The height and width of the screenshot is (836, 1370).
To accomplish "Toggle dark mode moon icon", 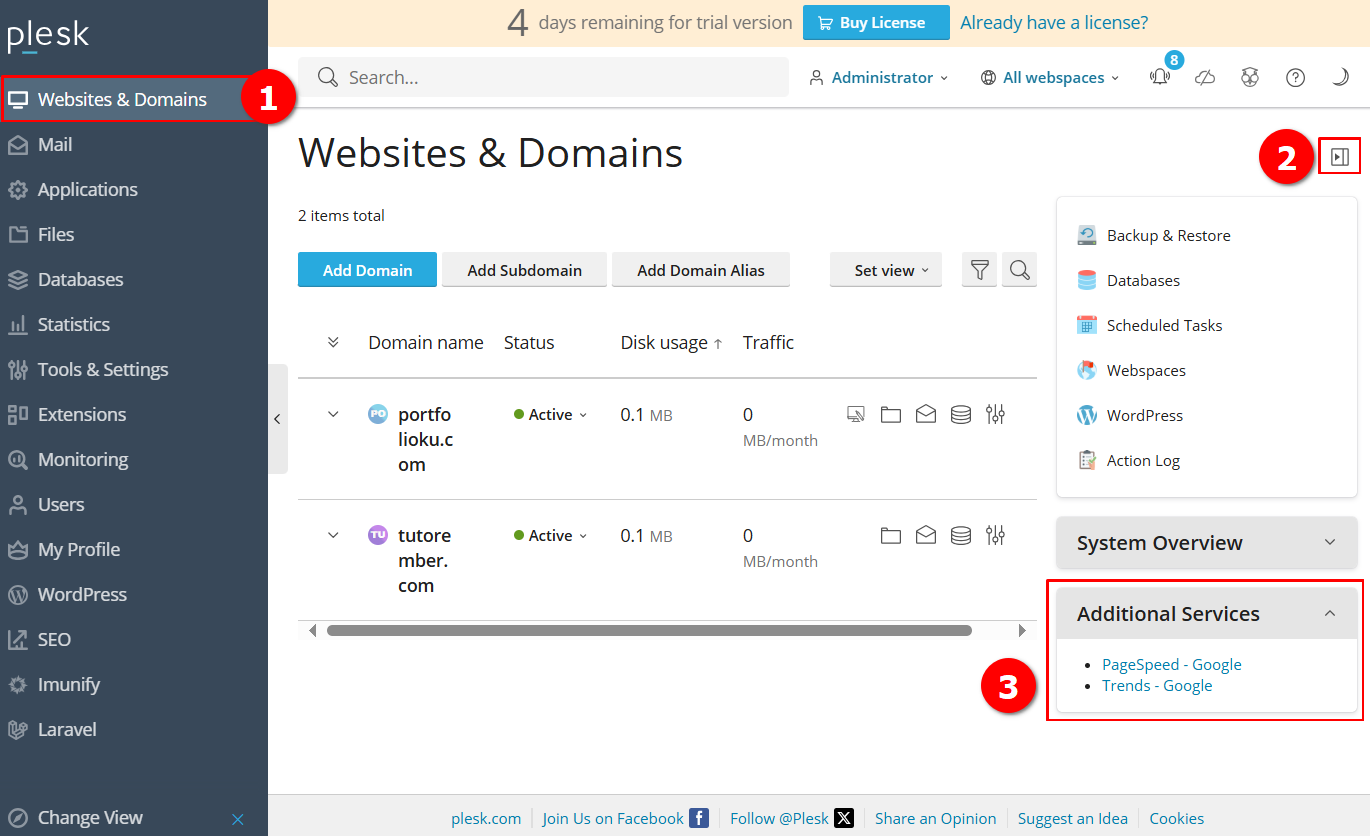I will pyautogui.click(x=1340, y=77).
